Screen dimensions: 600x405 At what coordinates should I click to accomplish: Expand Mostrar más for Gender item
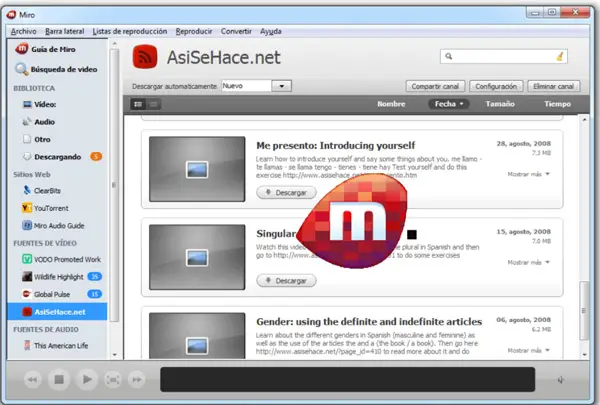528,350
